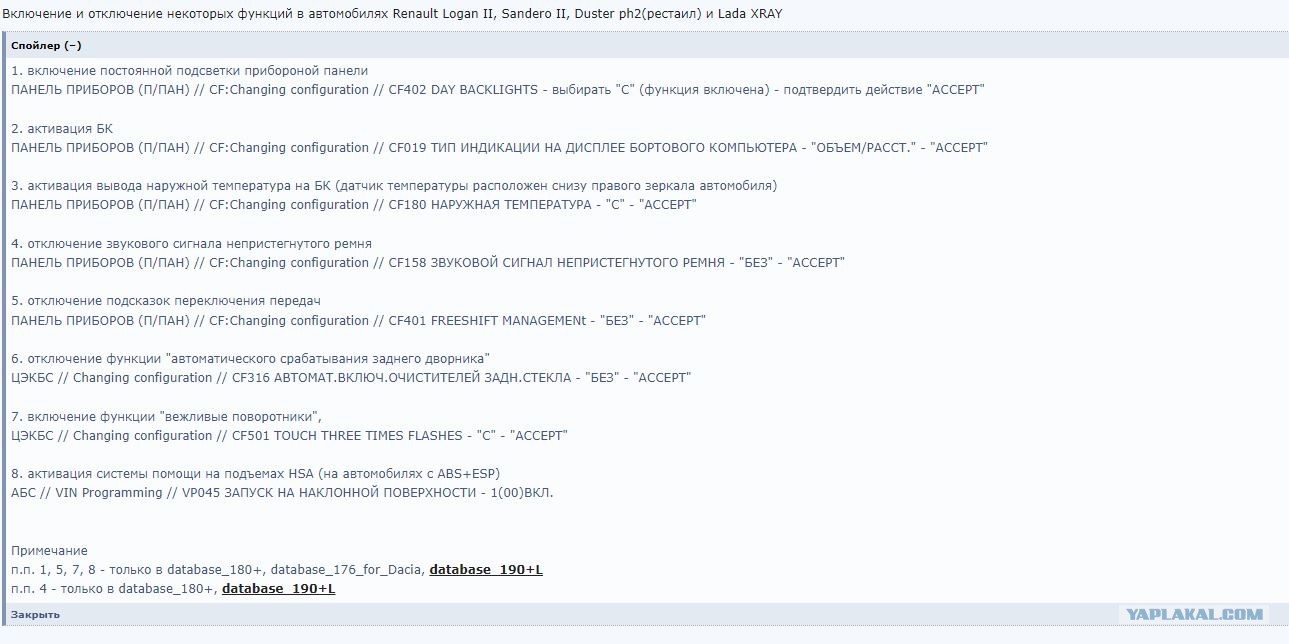Click the "Закрыть" link at bottom

(35, 614)
